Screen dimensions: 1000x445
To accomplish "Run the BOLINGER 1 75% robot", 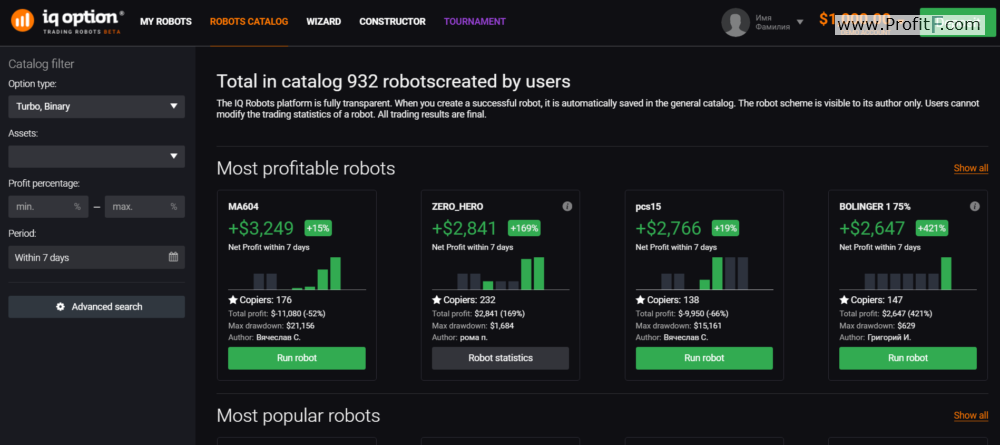I will [908, 358].
